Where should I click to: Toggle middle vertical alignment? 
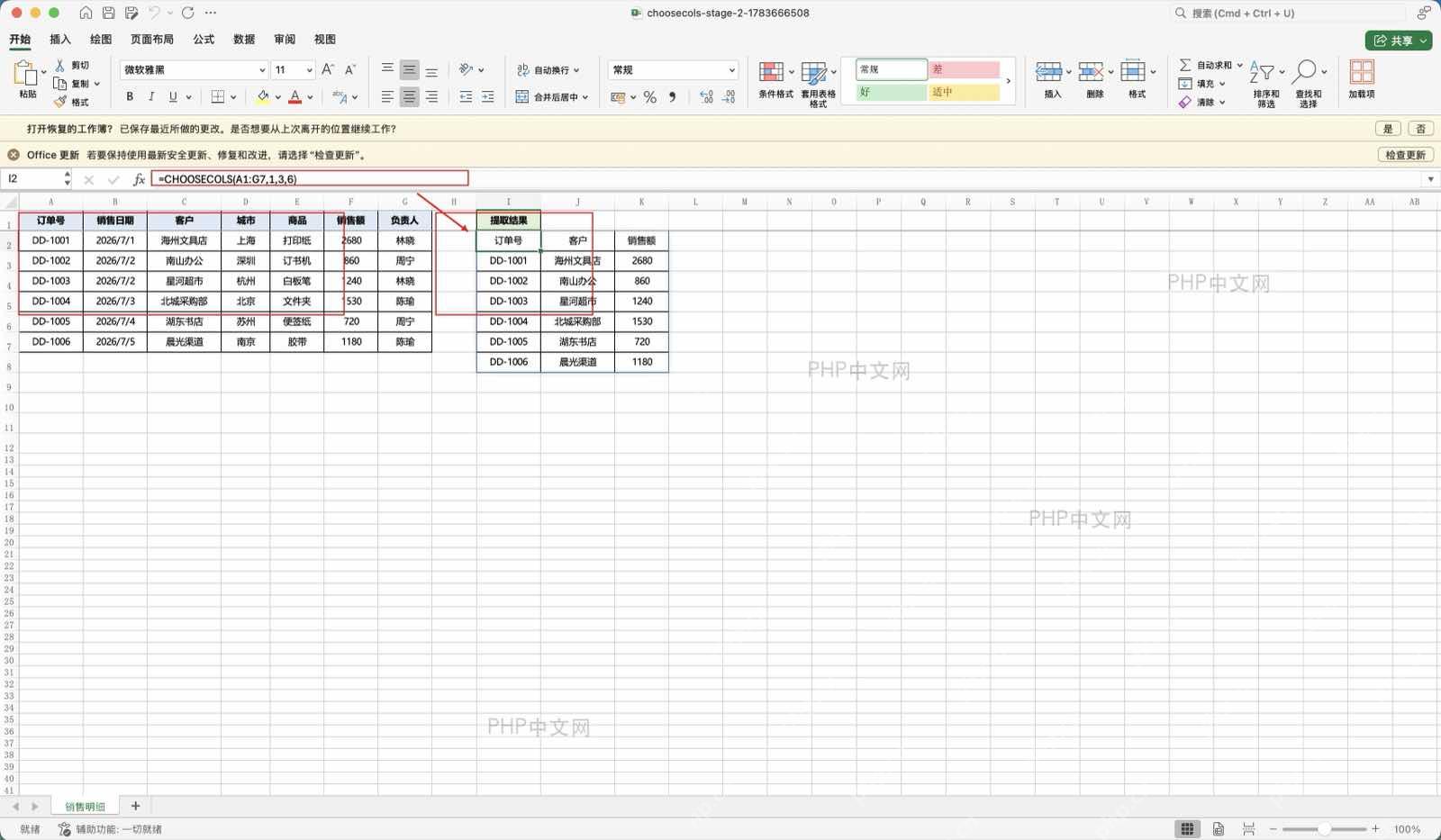click(x=409, y=70)
